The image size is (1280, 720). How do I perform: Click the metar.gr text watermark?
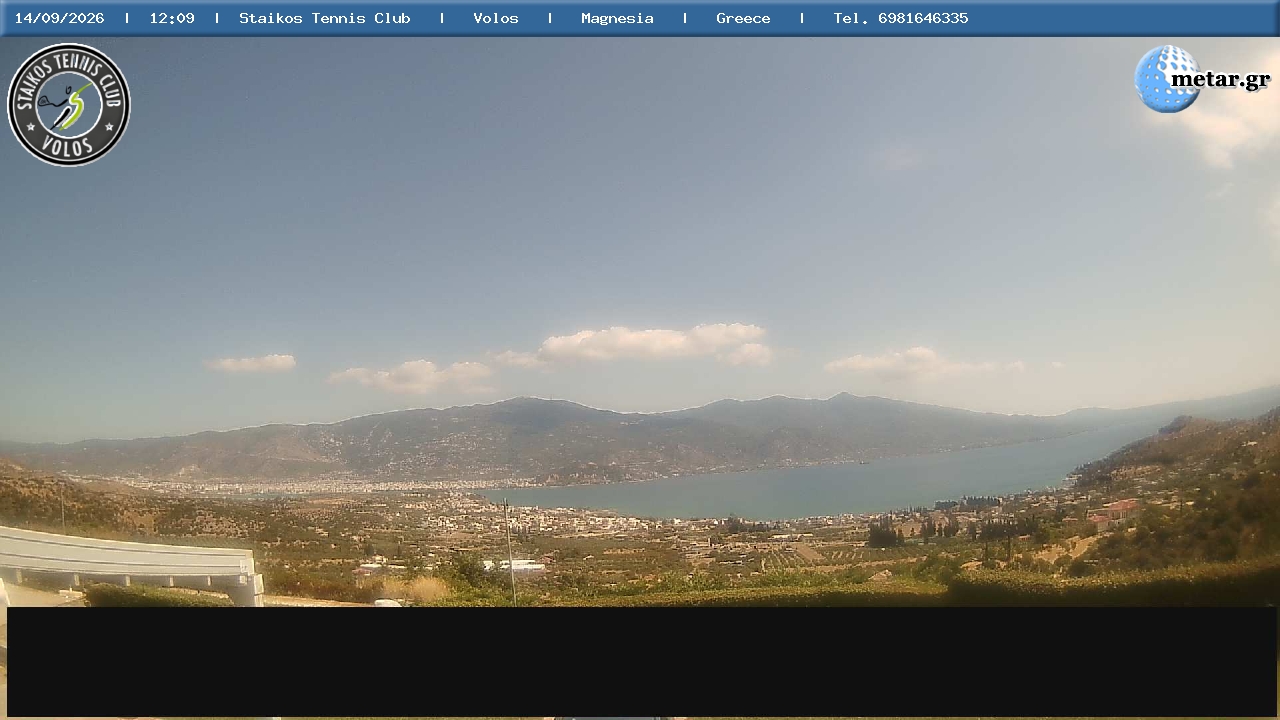[1221, 80]
